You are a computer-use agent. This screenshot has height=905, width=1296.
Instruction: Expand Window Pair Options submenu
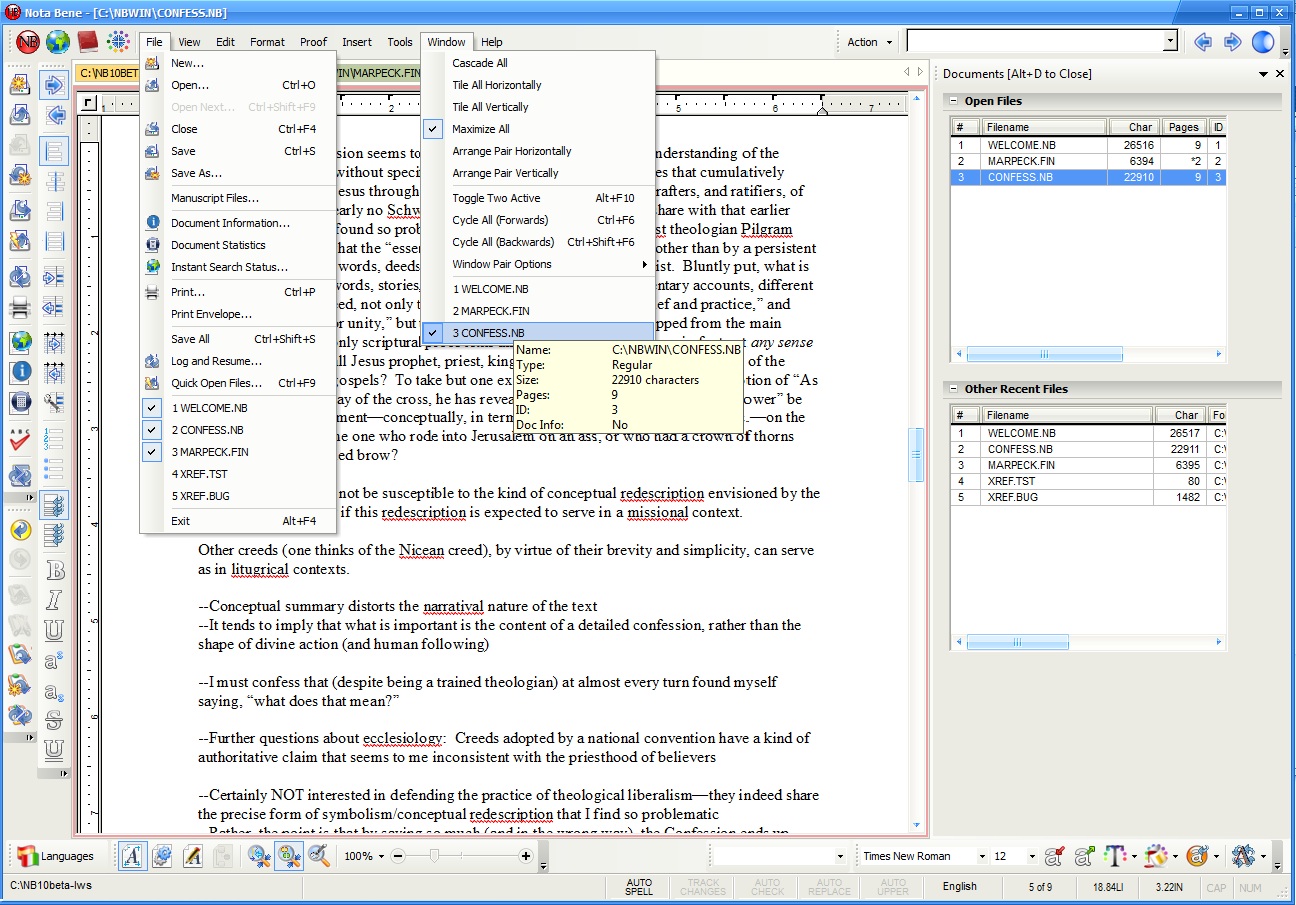pos(538,264)
